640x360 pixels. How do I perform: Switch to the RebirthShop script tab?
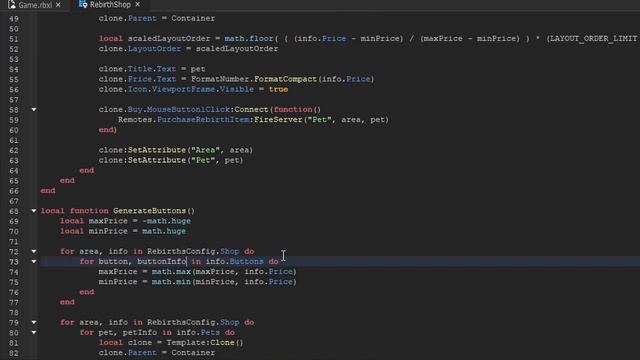[x=110, y=5]
